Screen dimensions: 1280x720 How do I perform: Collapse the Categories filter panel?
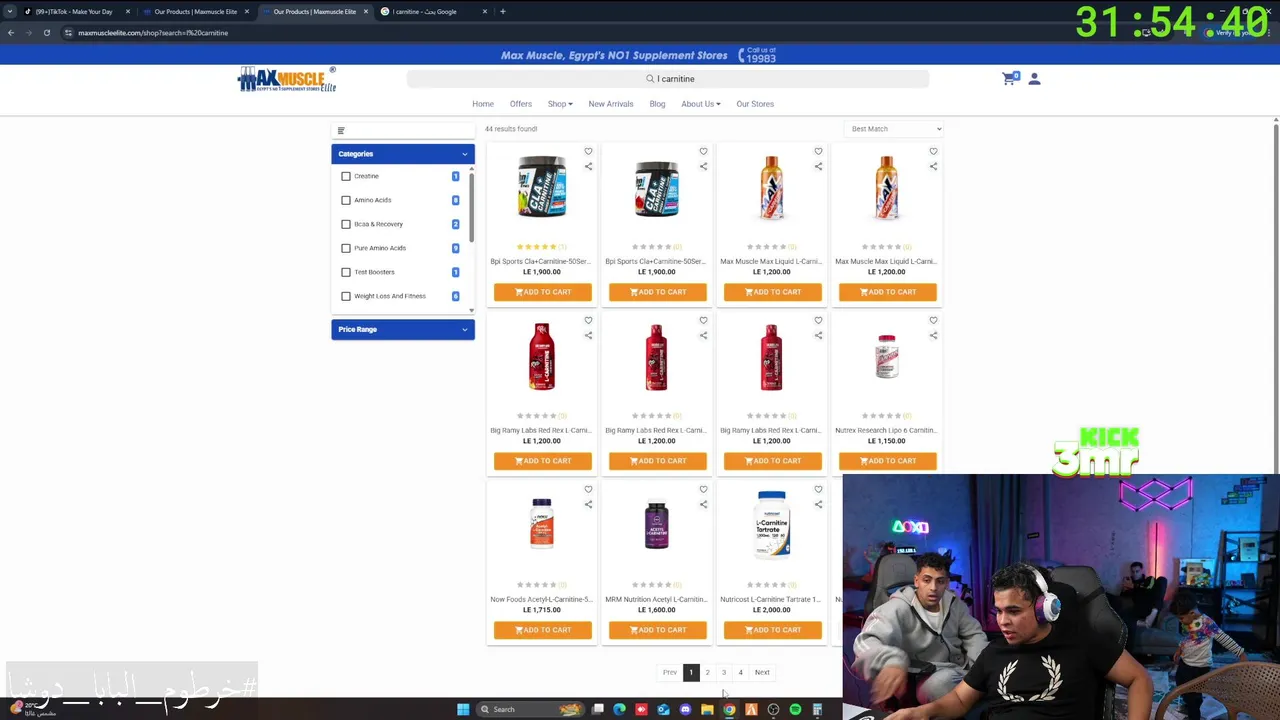403,154
